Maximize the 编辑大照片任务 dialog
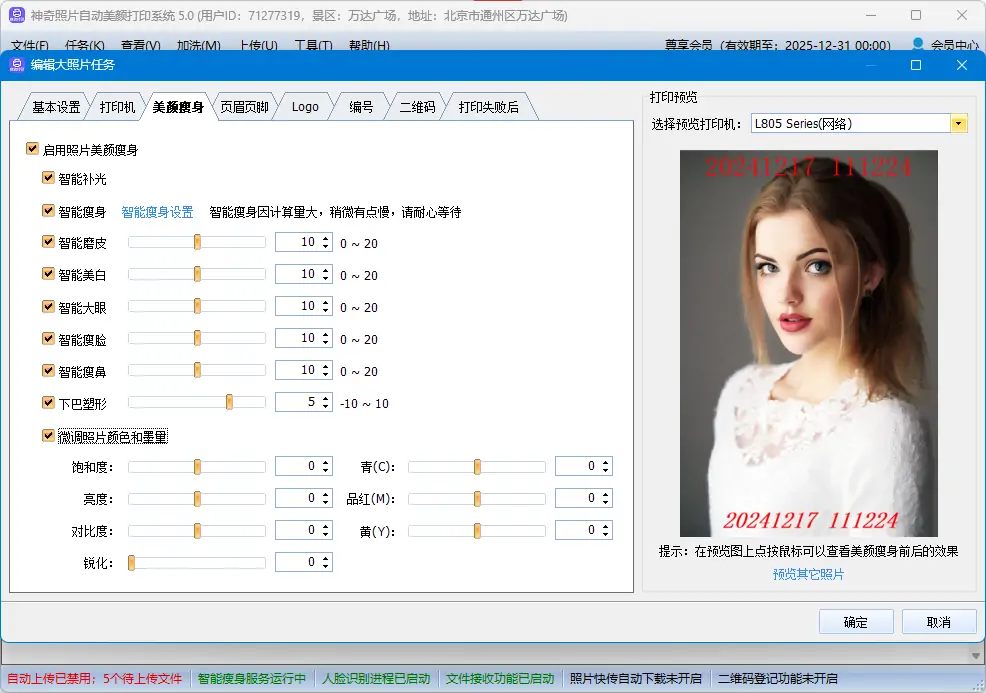The width and height of the screenshot is (986, 693). (x=916, y=65)
